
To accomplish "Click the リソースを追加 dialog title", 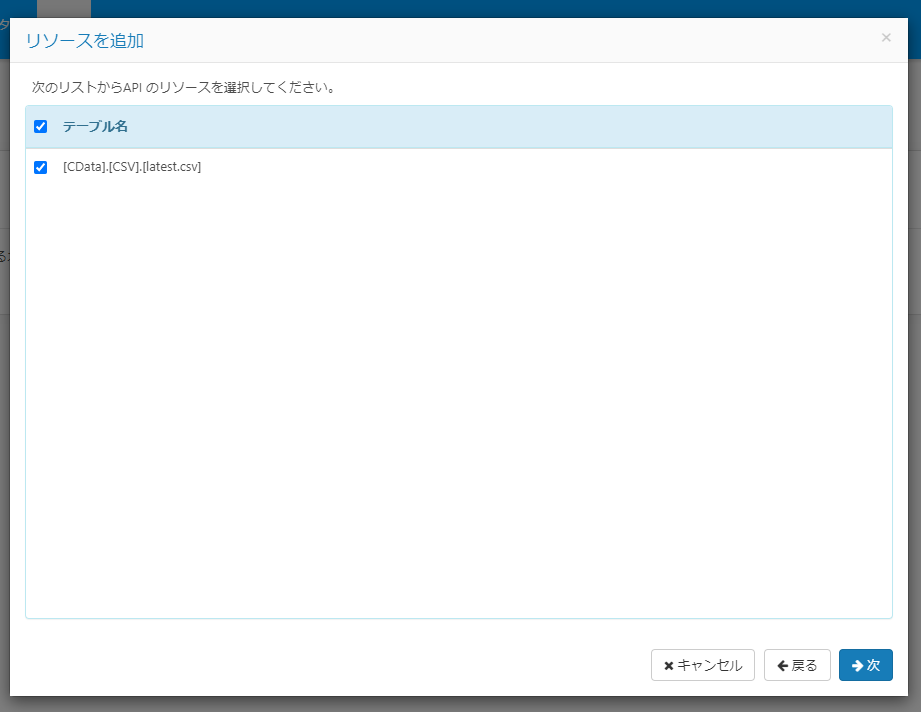I will pyautogui.click(x=82, y=41).
